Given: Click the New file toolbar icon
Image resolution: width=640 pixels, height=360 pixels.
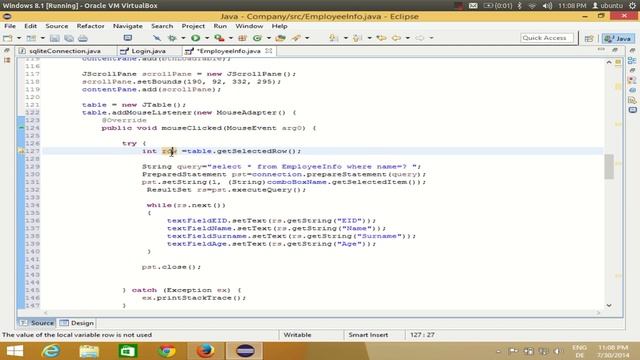Looking at the screenshot, I should [x=8, y=38].
